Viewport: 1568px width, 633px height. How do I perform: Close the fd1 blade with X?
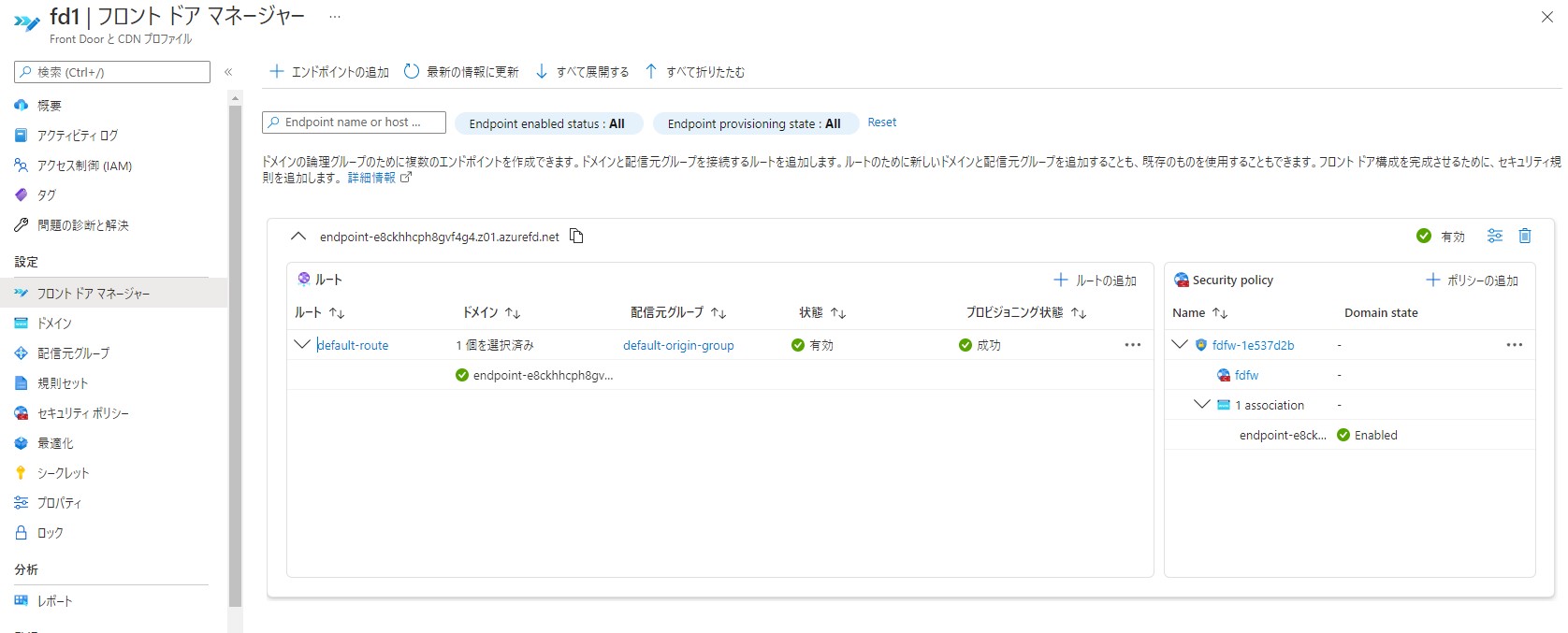point(1547,17)
